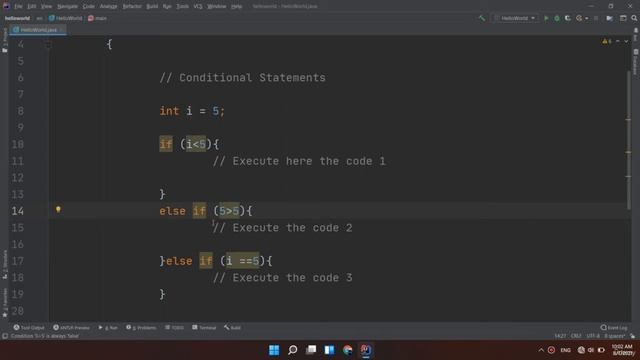Go to next highlighted error down arrow
Screen dimensions: 640x360
(626, 41)
